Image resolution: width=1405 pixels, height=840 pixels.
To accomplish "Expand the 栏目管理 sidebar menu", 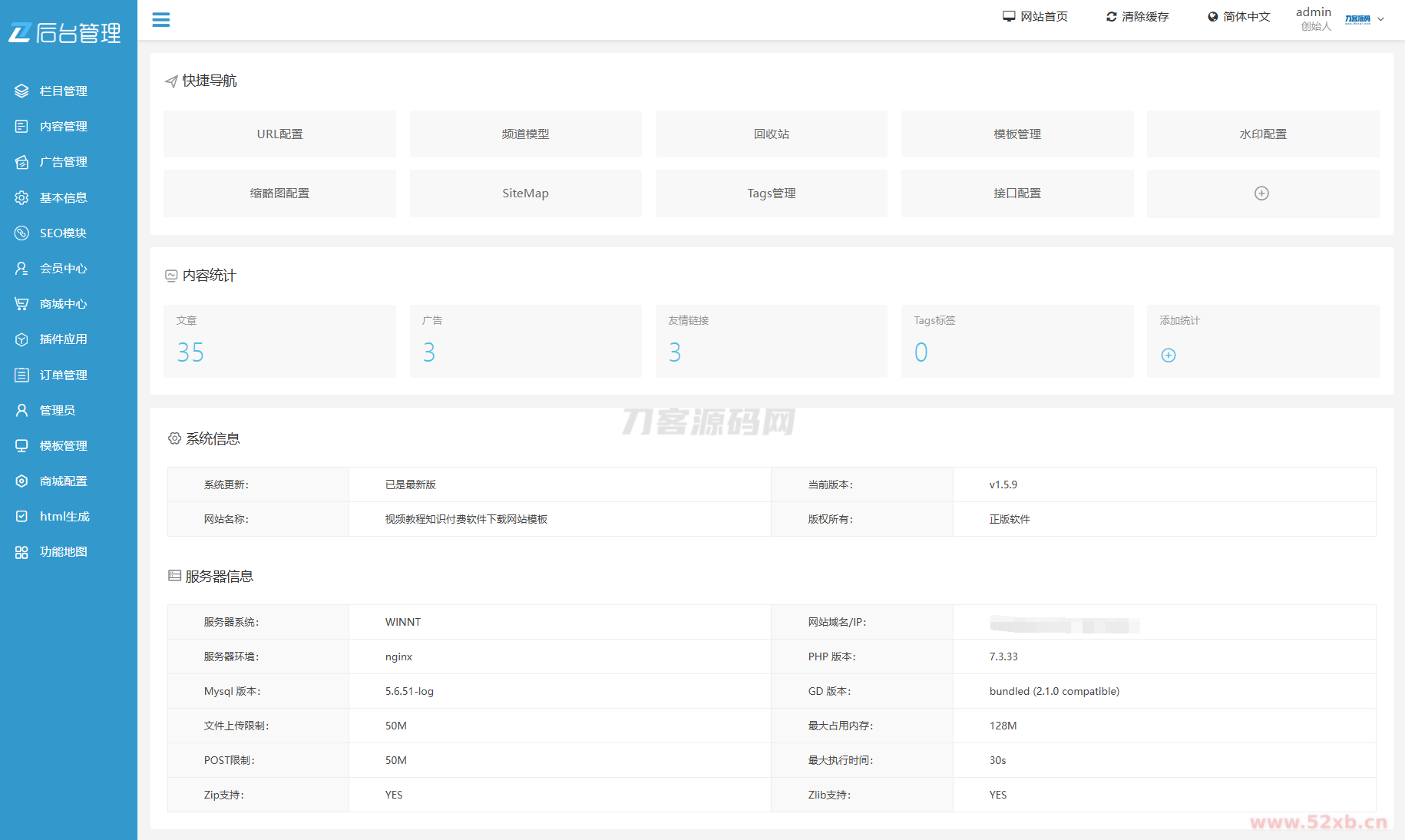I will tap(63, 91).
